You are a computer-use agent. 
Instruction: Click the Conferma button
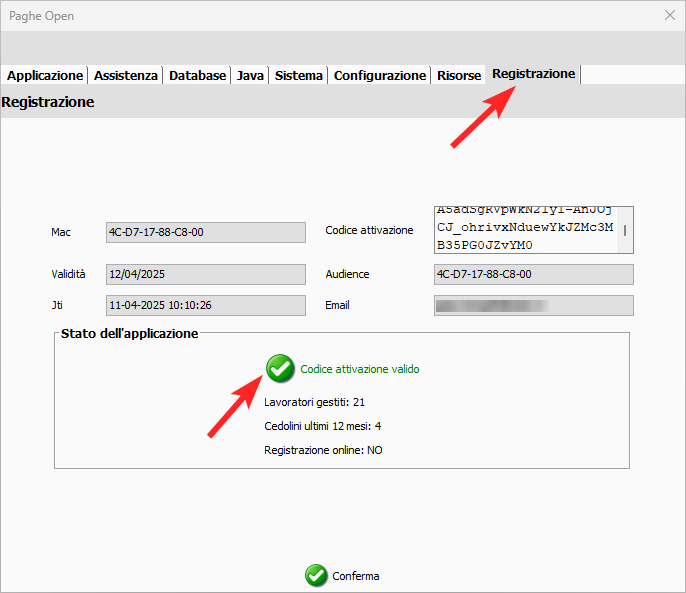point(342,575)
